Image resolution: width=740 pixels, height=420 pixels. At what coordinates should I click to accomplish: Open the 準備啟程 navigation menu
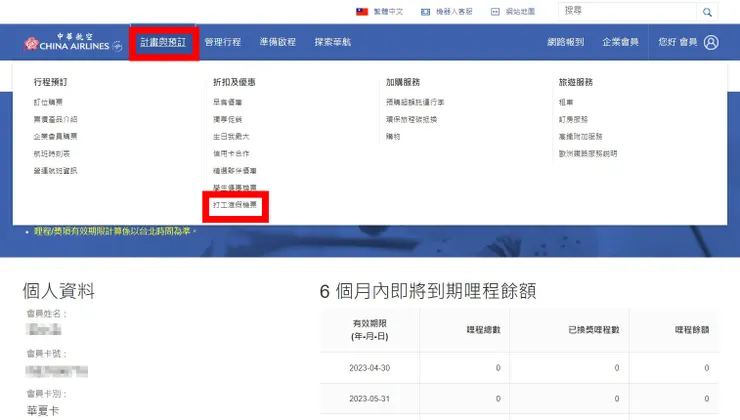pos(278,42)
